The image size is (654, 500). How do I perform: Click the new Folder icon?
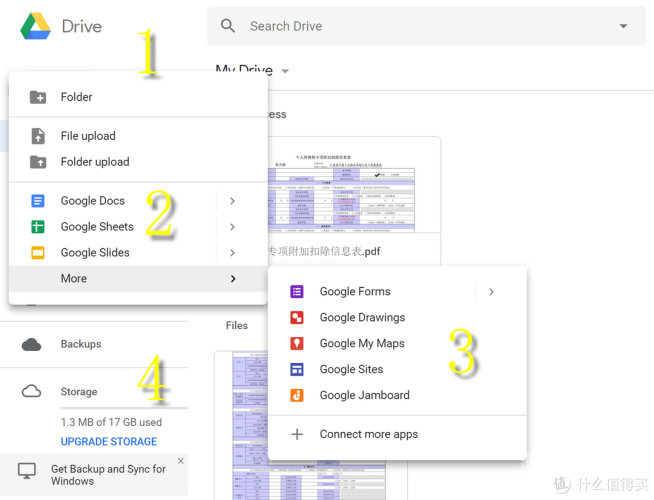tap(38, 97)
